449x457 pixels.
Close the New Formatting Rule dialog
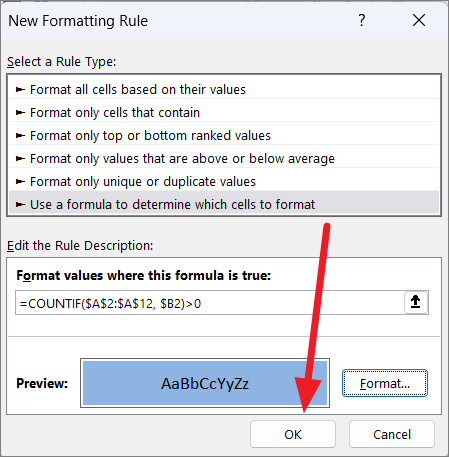pos(419,20)
